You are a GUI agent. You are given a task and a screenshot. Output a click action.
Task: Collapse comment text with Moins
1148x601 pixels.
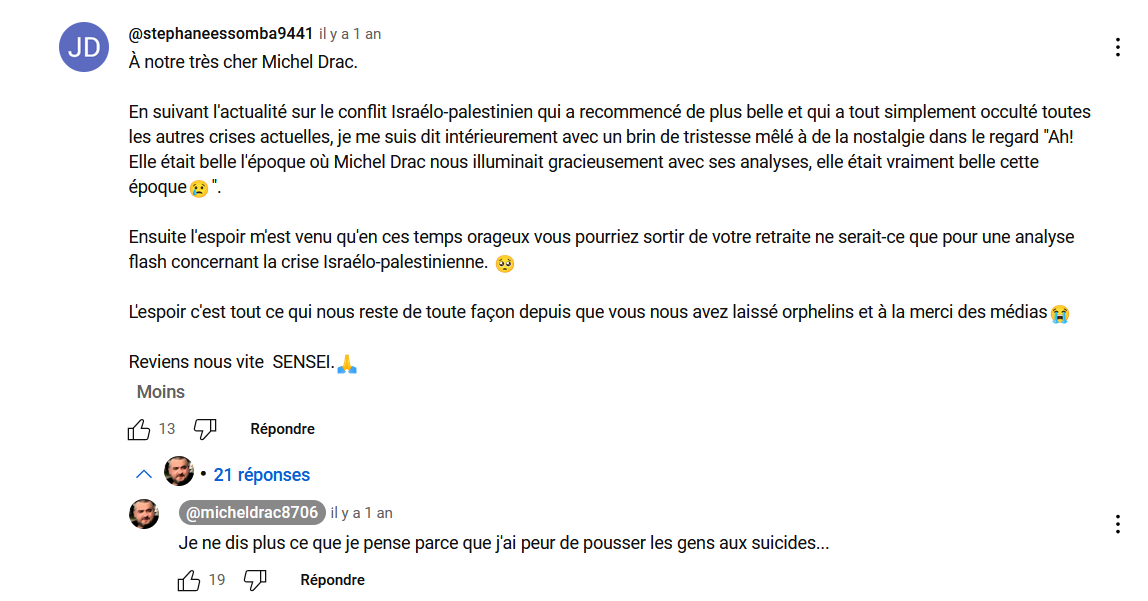[x=160, y=392]
